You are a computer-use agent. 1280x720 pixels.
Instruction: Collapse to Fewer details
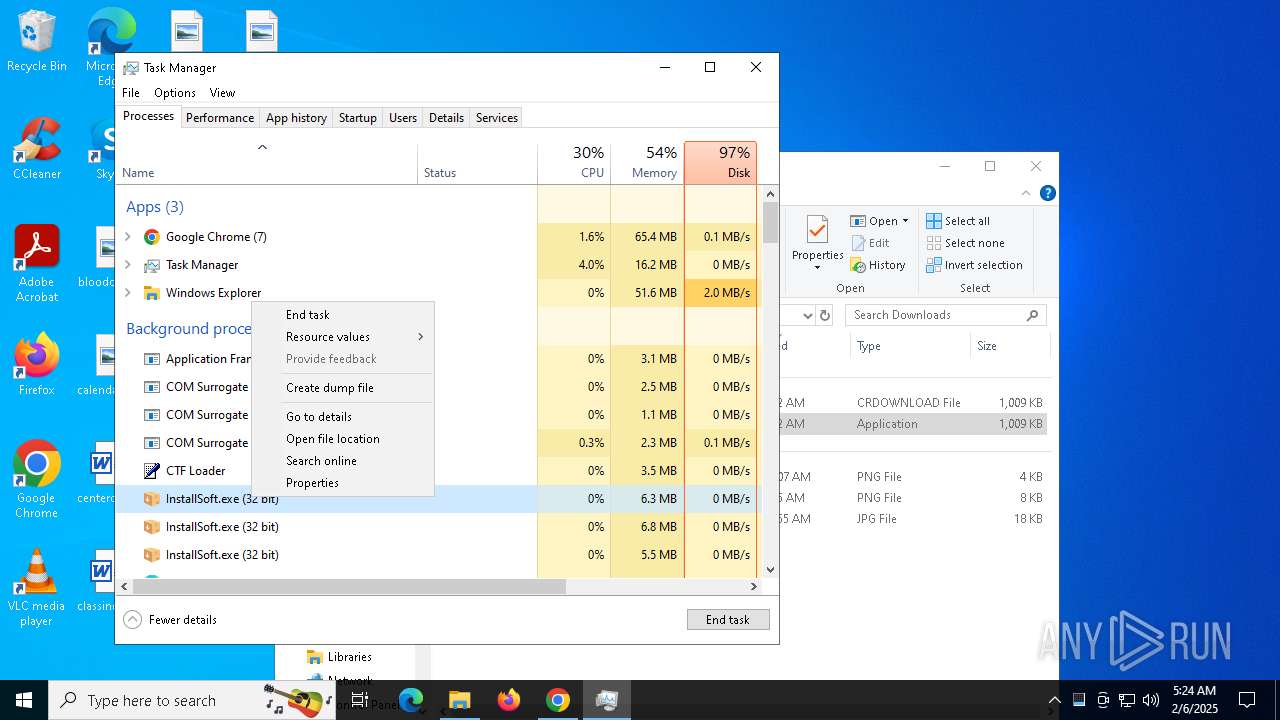[x=170, y=620]
